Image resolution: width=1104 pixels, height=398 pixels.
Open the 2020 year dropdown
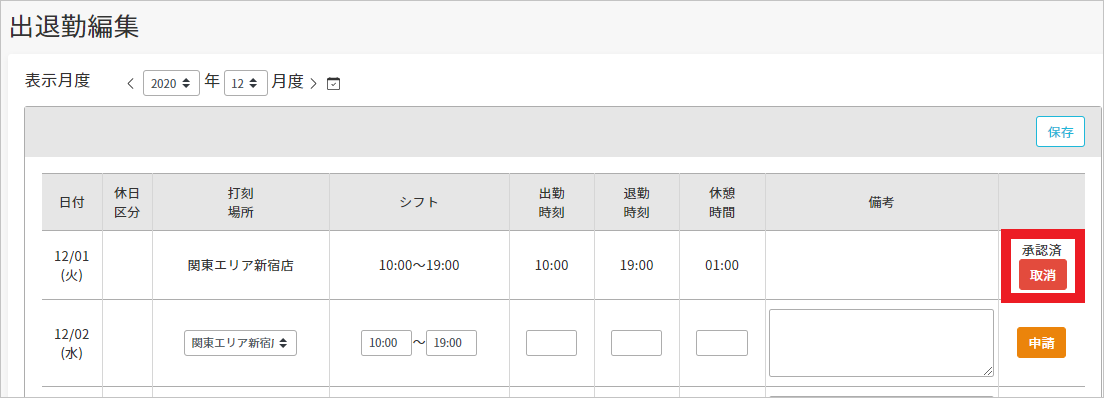click(171, 82)
